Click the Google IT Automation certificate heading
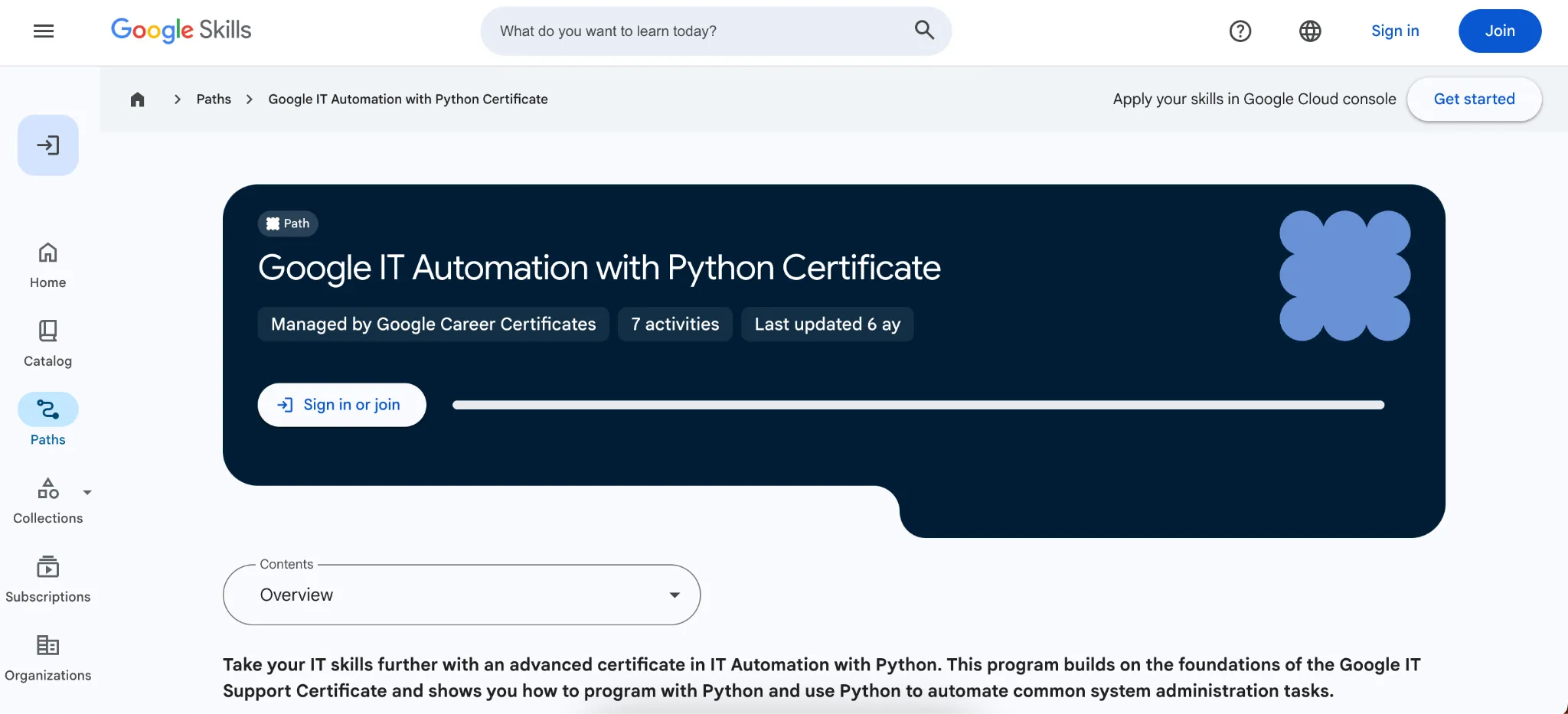Image resolution: width=1568 pixels, height=714 pixels. pos(599,268)
